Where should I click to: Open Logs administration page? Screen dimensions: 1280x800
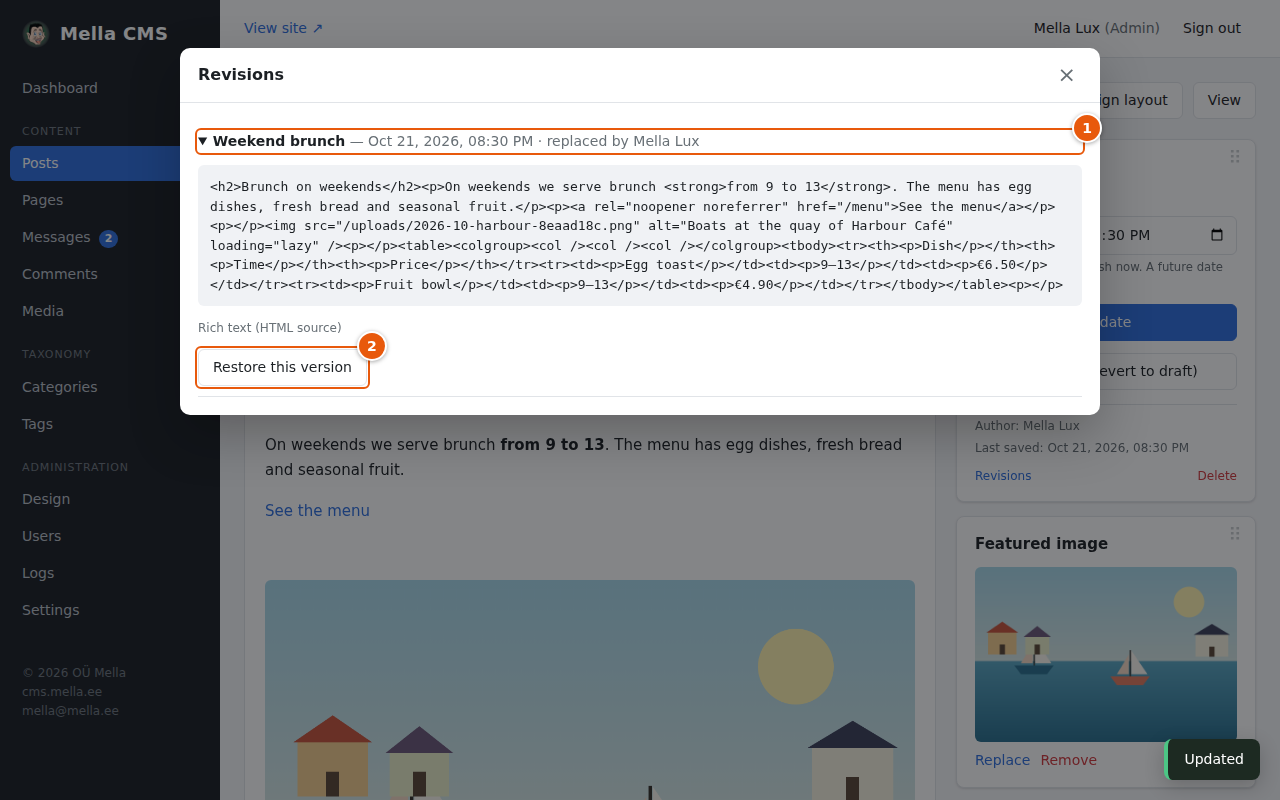[x=110, y=573]
